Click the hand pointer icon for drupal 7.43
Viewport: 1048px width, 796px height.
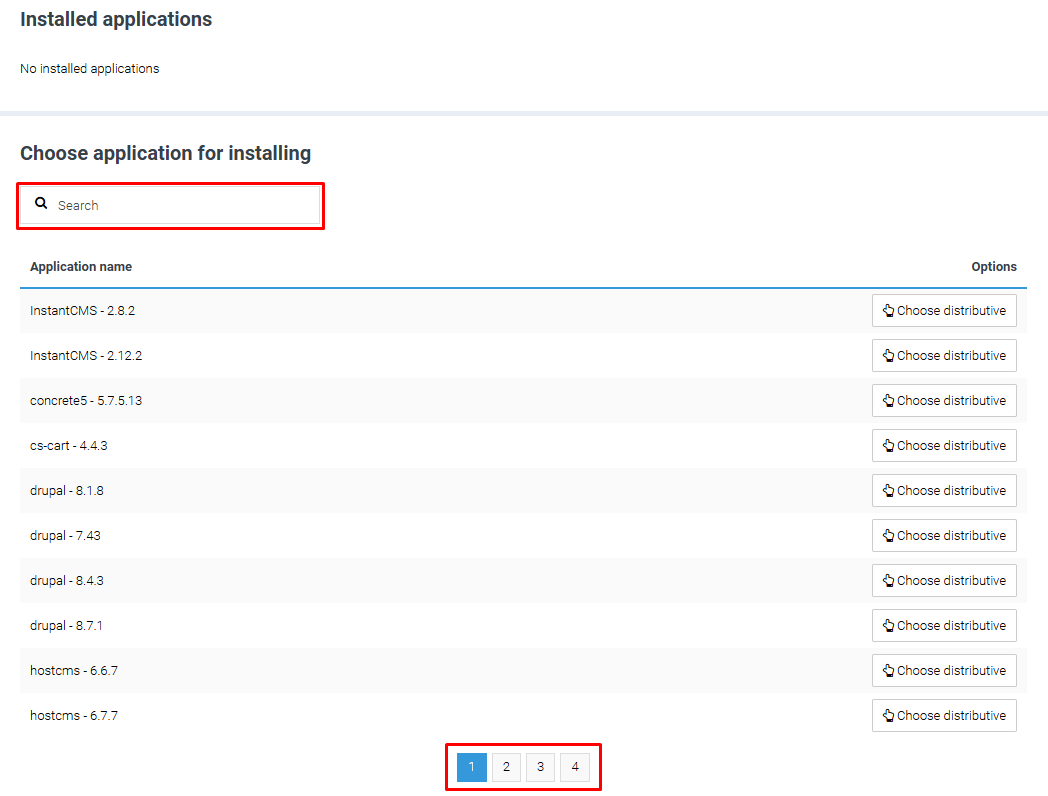coord(888,536)
